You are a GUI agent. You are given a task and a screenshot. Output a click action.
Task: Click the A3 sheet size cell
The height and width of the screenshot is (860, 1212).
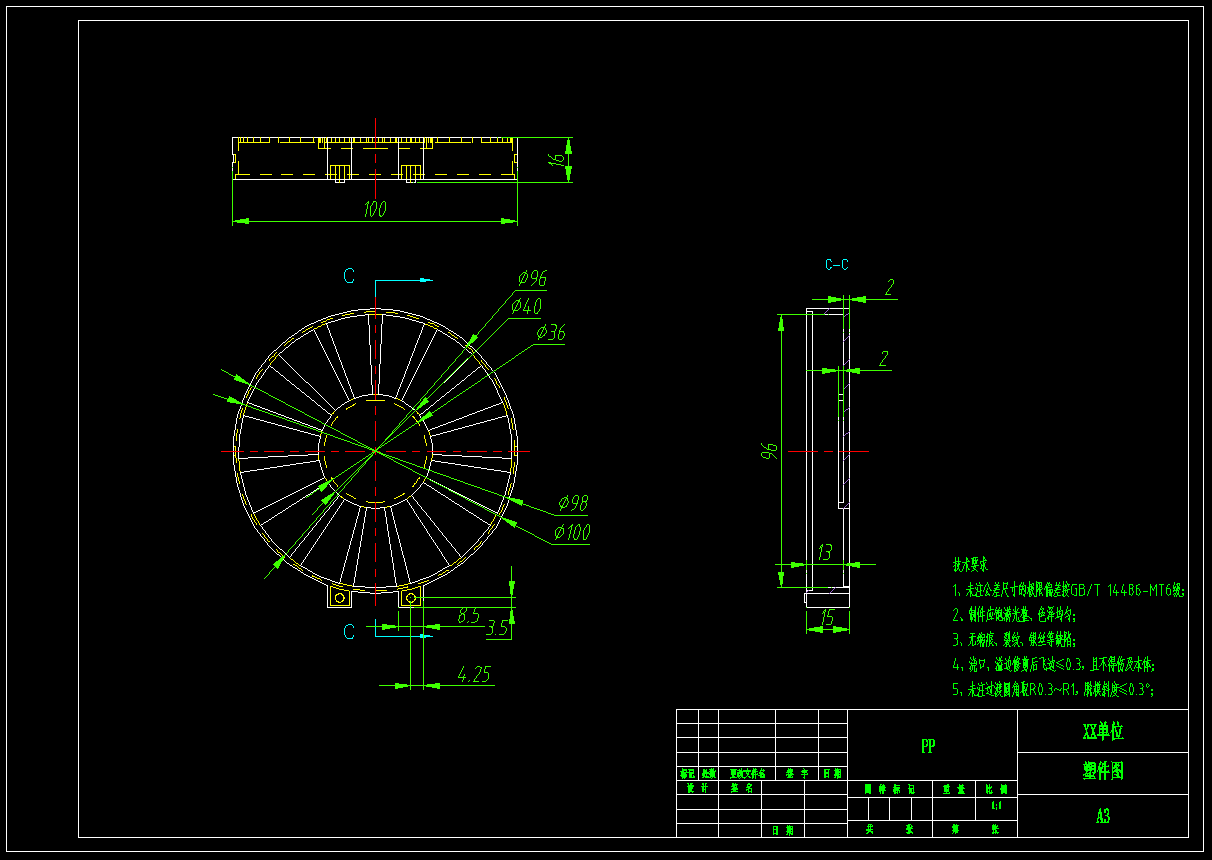point(1103,816)
